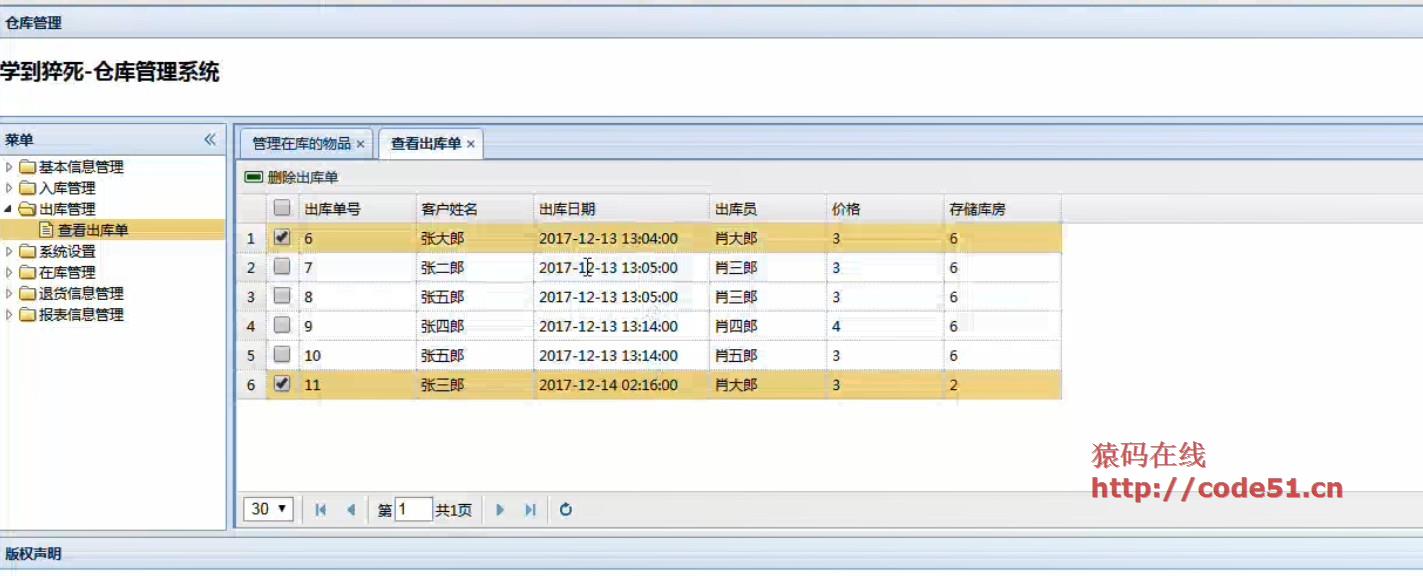Go to previous page in pagination
The width and height of the screenshot is (1423, 576).
click(x=351, y=510)
